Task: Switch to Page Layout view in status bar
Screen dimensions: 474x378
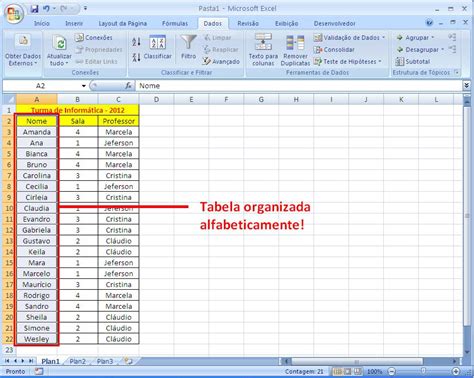Action: (347, 371)
